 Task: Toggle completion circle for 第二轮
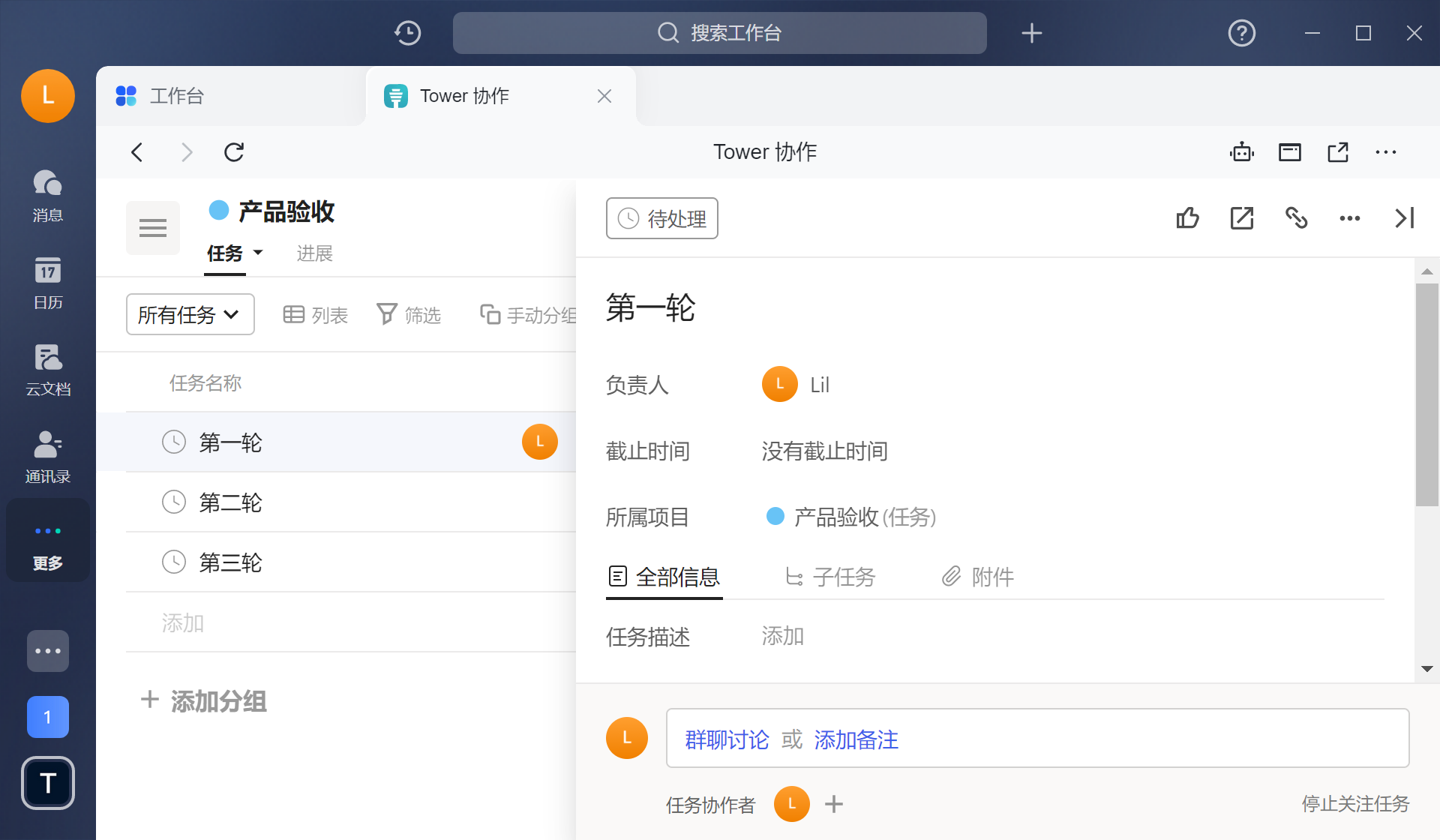click(x=174, y=502)
